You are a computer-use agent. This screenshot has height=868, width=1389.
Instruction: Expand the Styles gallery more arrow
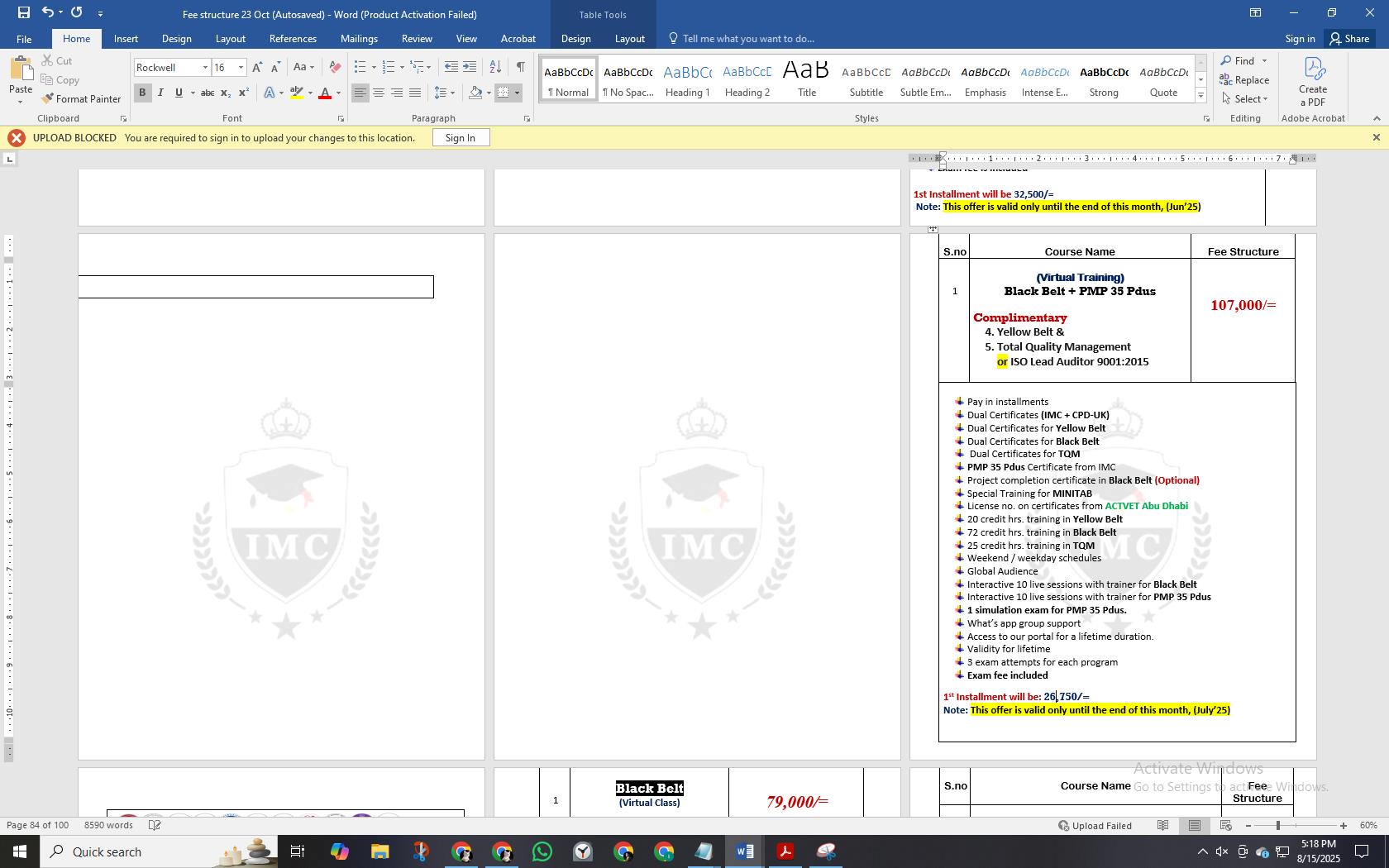(1200, 96)
